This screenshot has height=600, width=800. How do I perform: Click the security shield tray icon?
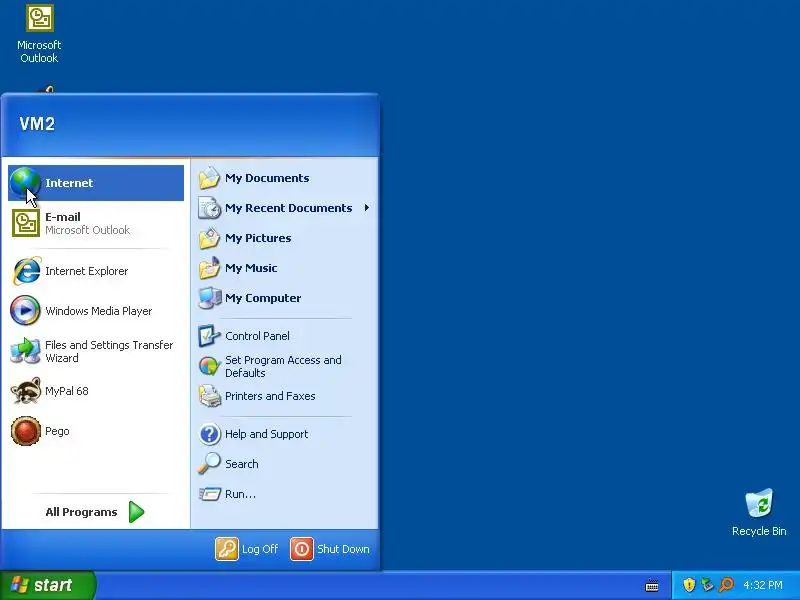[689, 585]
